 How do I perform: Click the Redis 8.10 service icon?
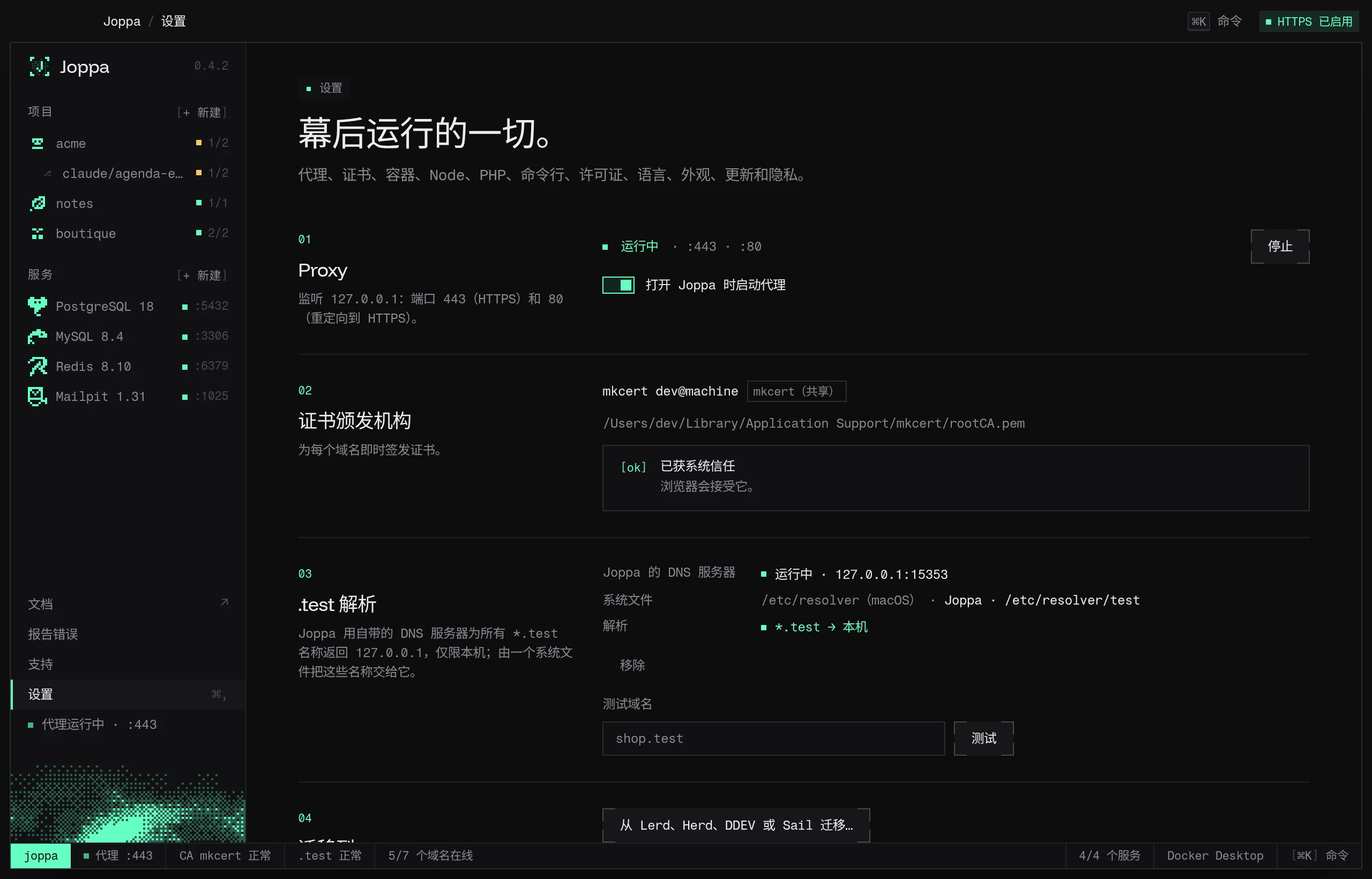click(x=38, y=367)
